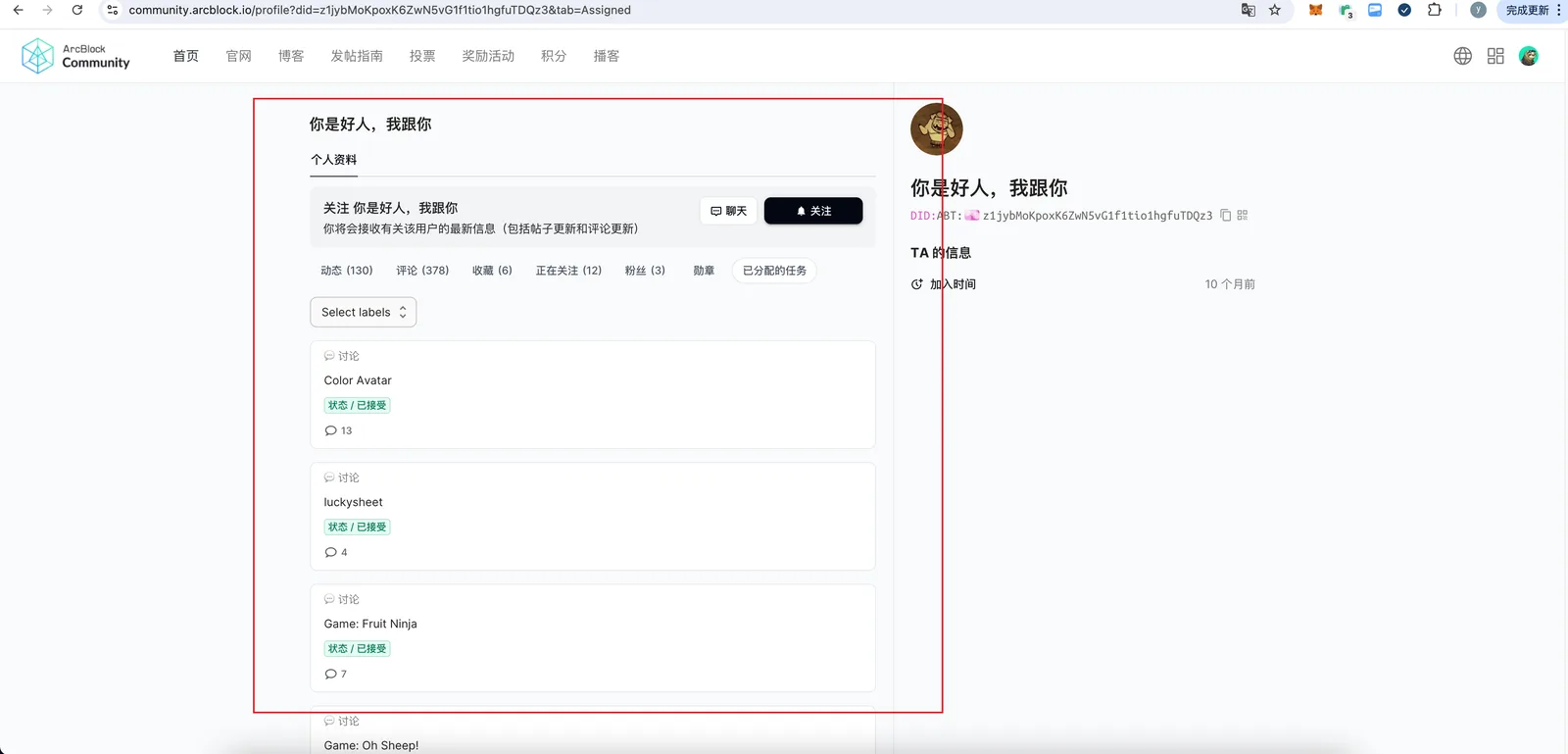Open the blue card extension icon
This screenshot has width=1568, height=754.
pyautogui.click(x=1375, y=10)
